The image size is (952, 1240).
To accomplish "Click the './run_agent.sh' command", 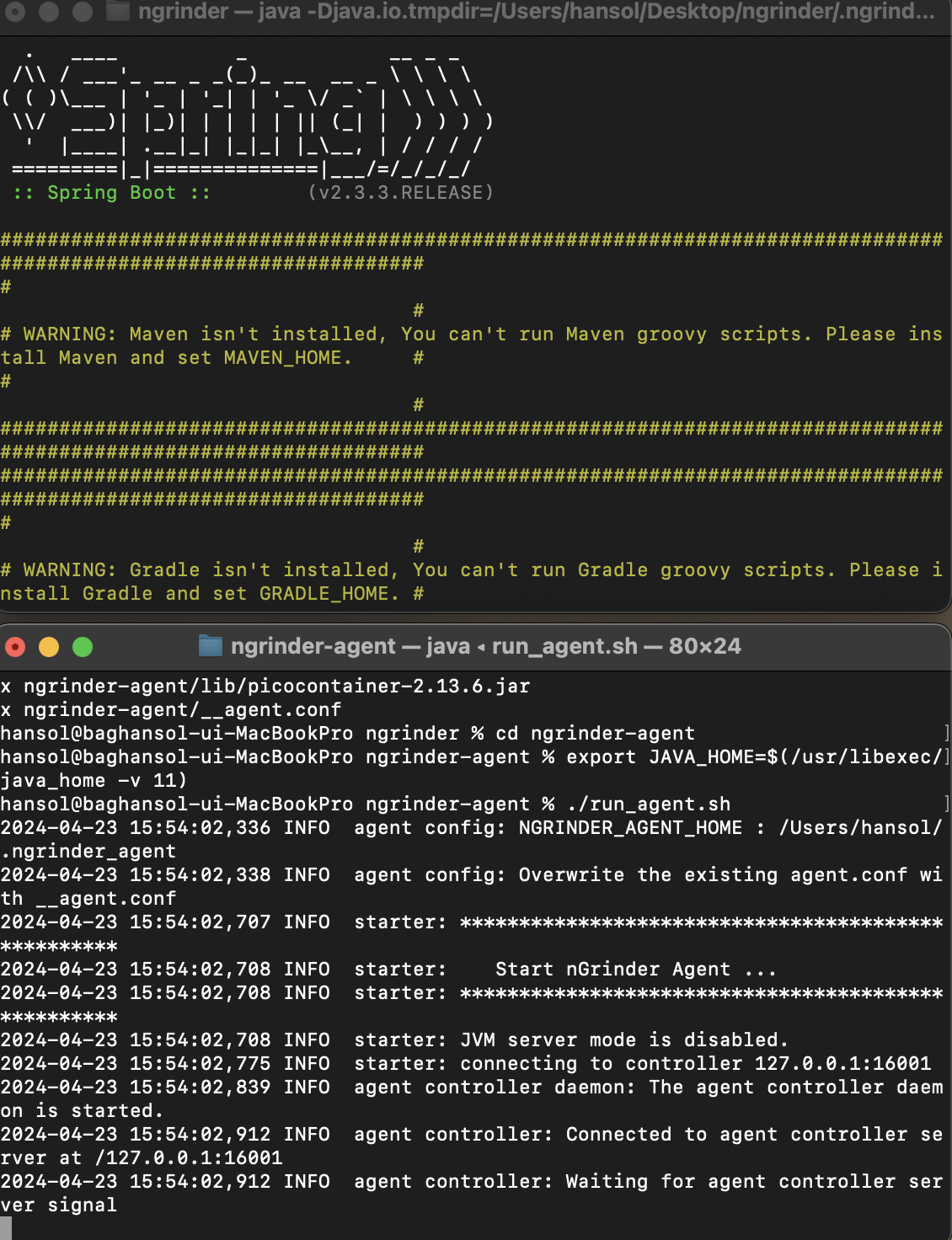I will pyautogui.click(x=648, y=804).
